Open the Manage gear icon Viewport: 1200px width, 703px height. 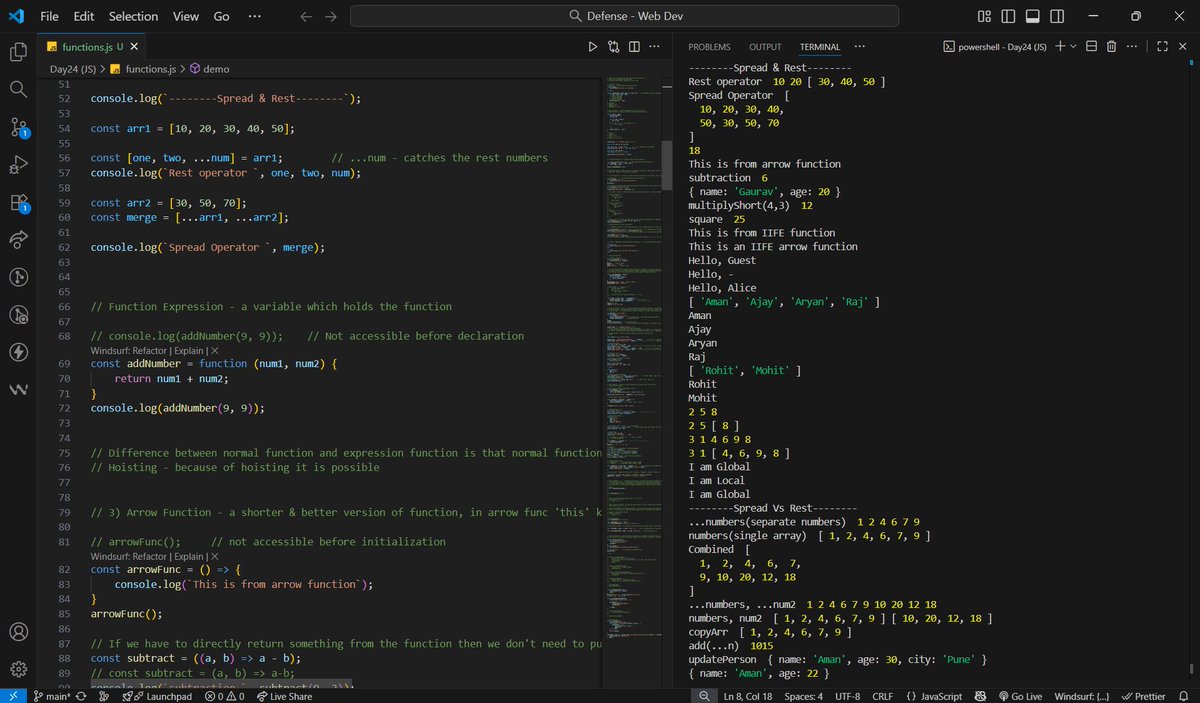[18, 669]
